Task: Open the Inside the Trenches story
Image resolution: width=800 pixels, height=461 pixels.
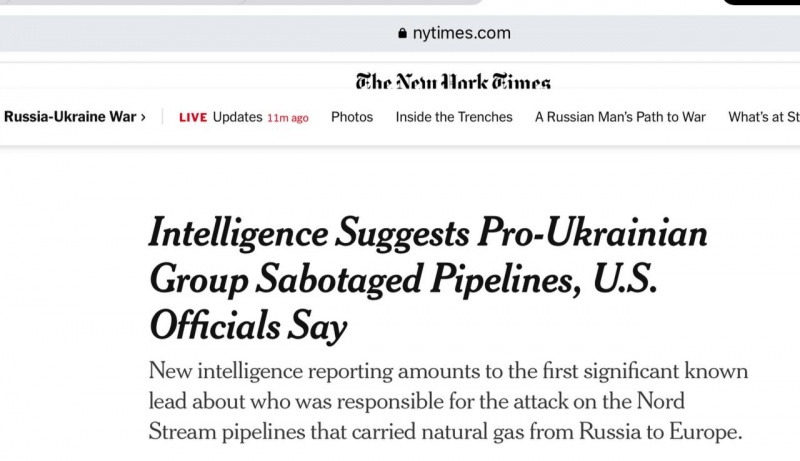Action: (454, 117)
